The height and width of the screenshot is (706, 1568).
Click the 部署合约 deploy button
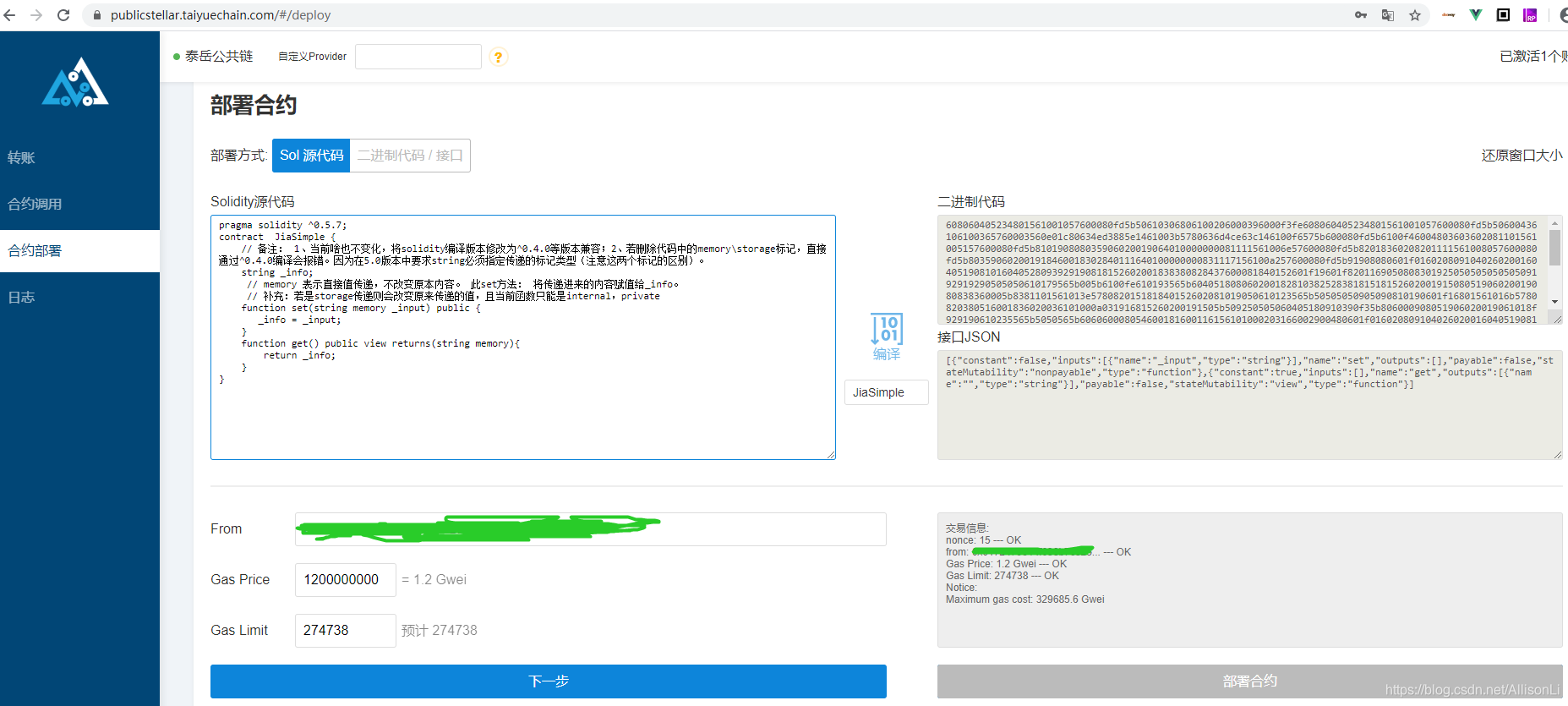1250,681
